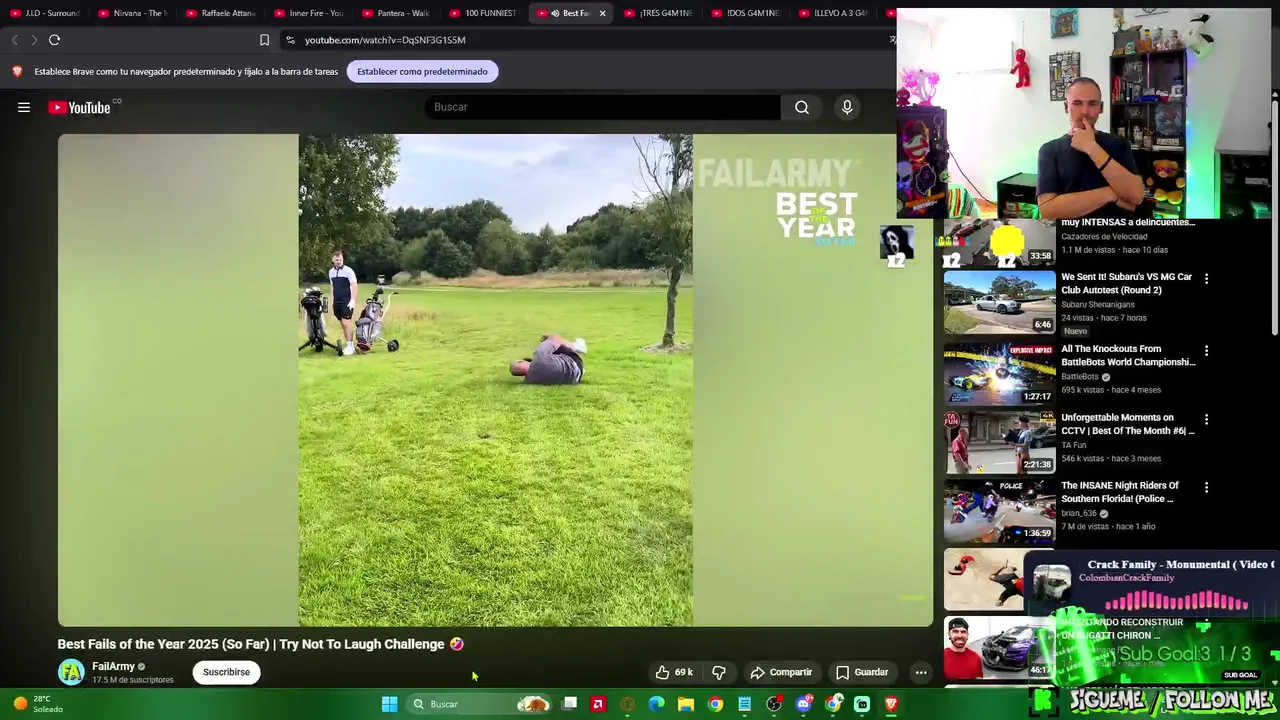Switch to the Inner Fire browser tab
This screenshot has width=1280, height=720.
tap(307, 13)
